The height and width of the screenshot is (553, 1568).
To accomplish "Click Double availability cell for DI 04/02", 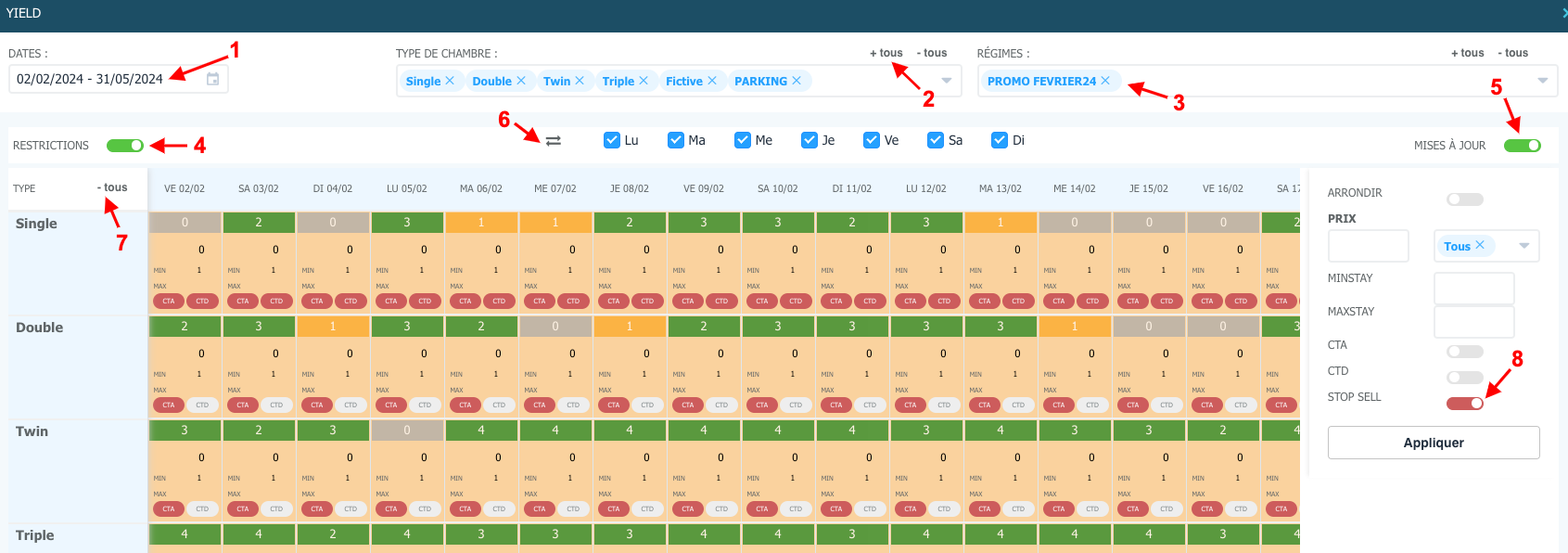I will (333, 327).
